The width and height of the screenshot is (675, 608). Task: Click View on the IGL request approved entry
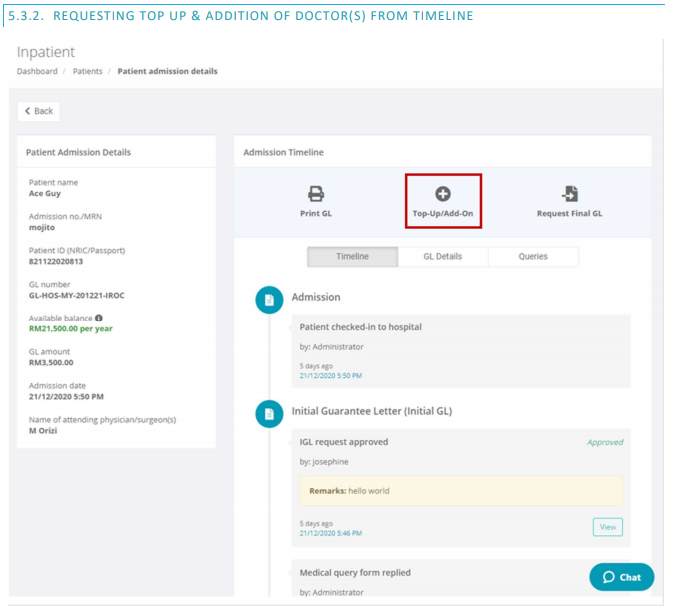point(607,527)
